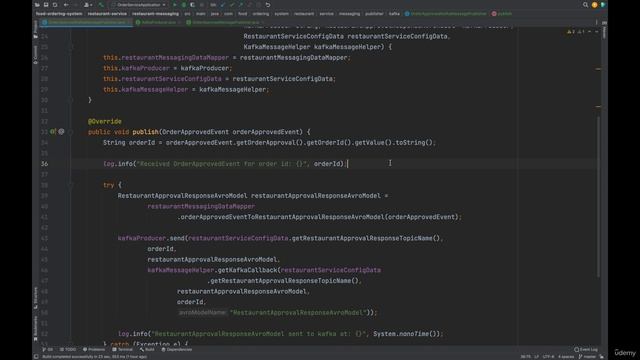Click the warnings inspection indicator
640x360 pixels.
[x=576, y=32]
